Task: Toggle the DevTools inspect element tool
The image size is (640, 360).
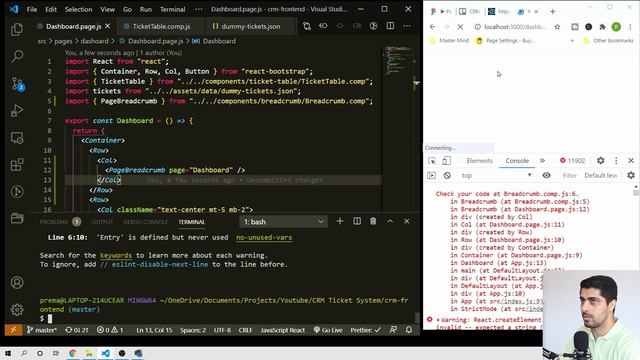Action: pyautogui.click(x=432, y=161)
